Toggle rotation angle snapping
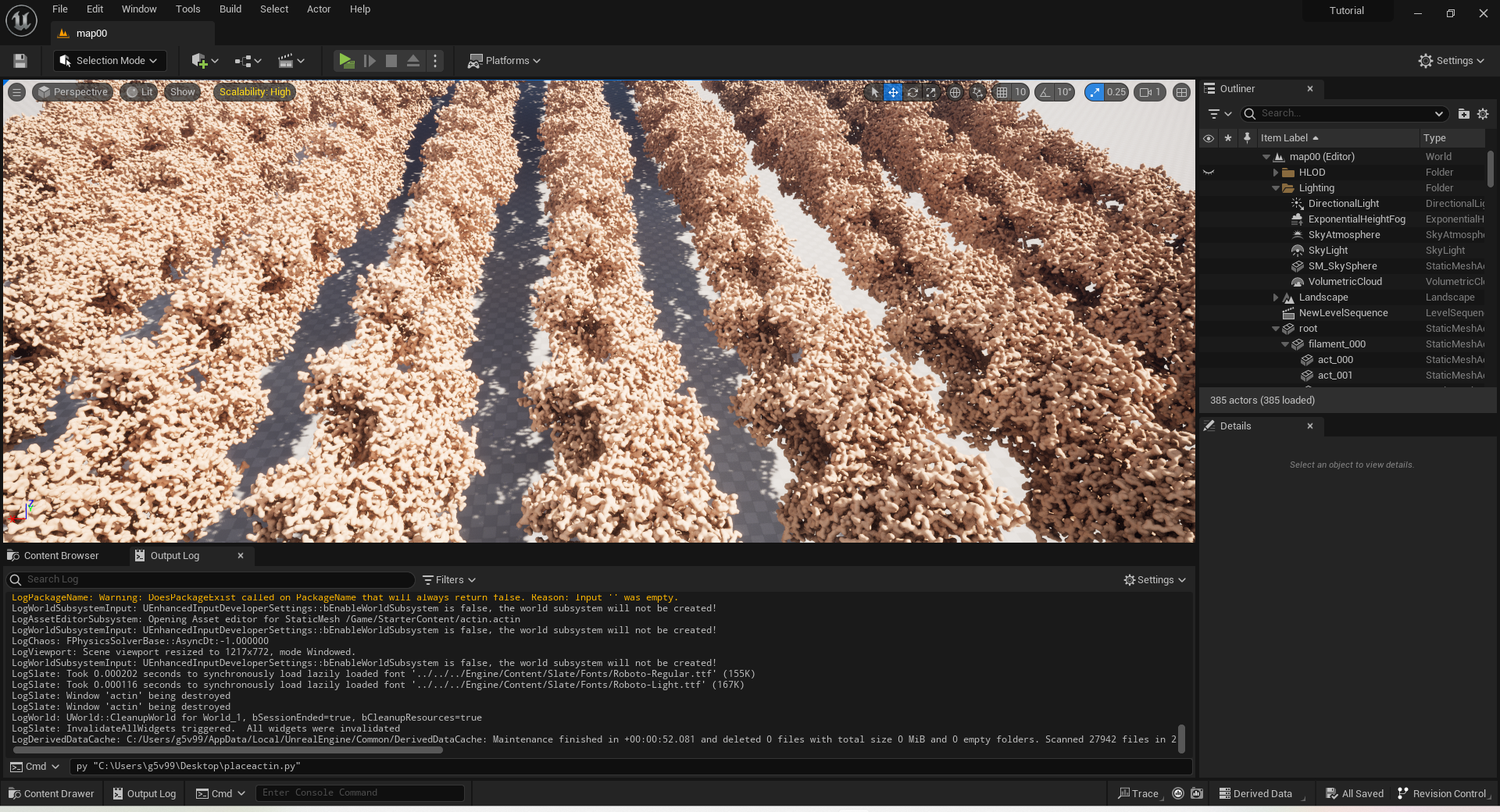The image size is (1500, 812). tap(1045, 92)
